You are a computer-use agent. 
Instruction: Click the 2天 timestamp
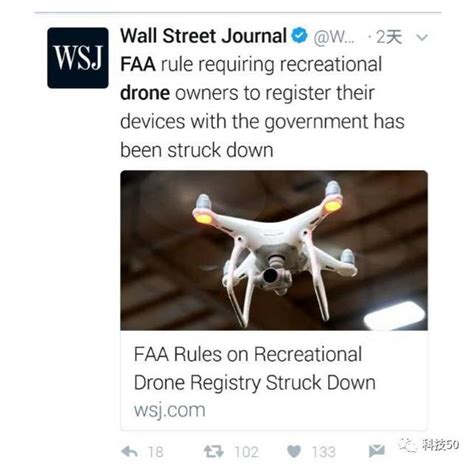tap(389, 37)
